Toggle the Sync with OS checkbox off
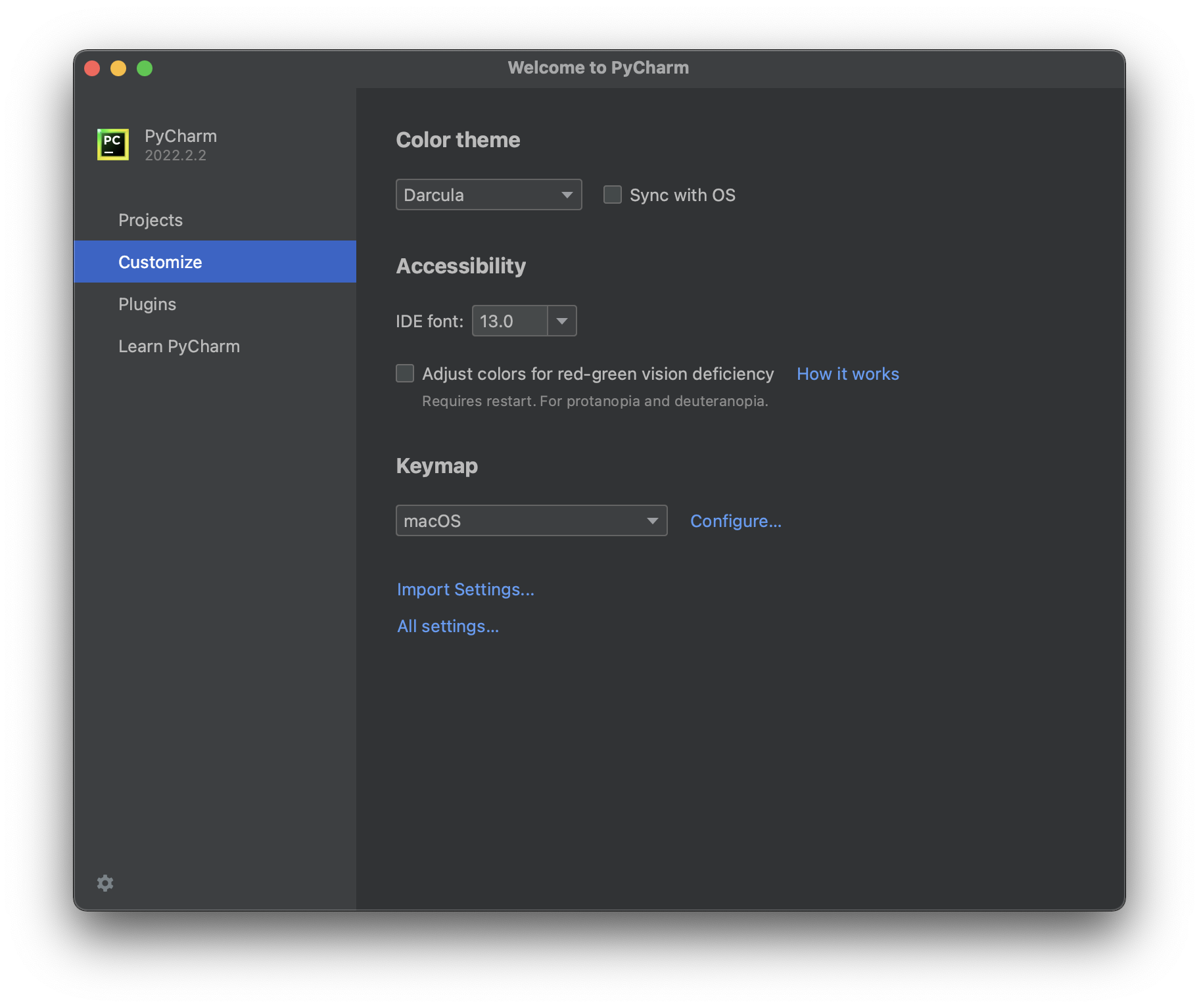 pos(612,195)
